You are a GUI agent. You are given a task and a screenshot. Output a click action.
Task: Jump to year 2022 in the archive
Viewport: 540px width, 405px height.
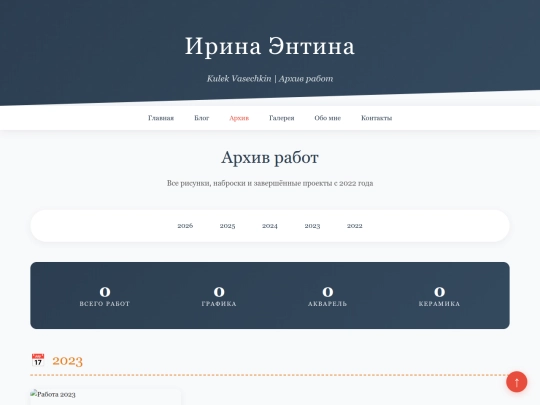355,226
